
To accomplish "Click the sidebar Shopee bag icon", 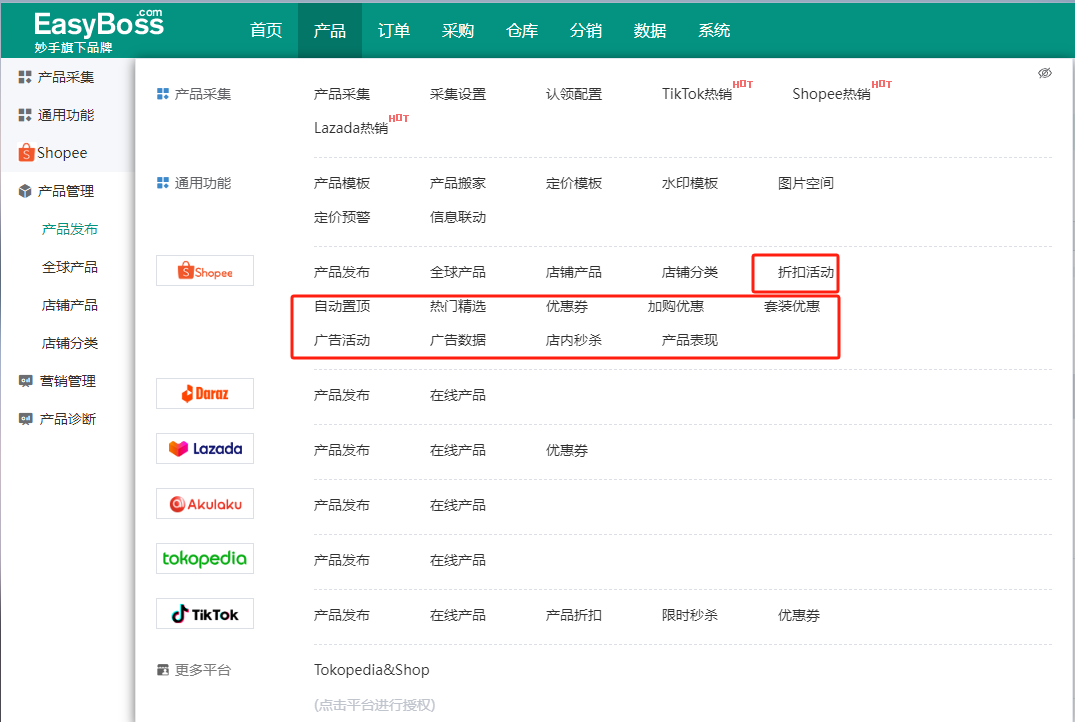I will [x=26, y=152].
